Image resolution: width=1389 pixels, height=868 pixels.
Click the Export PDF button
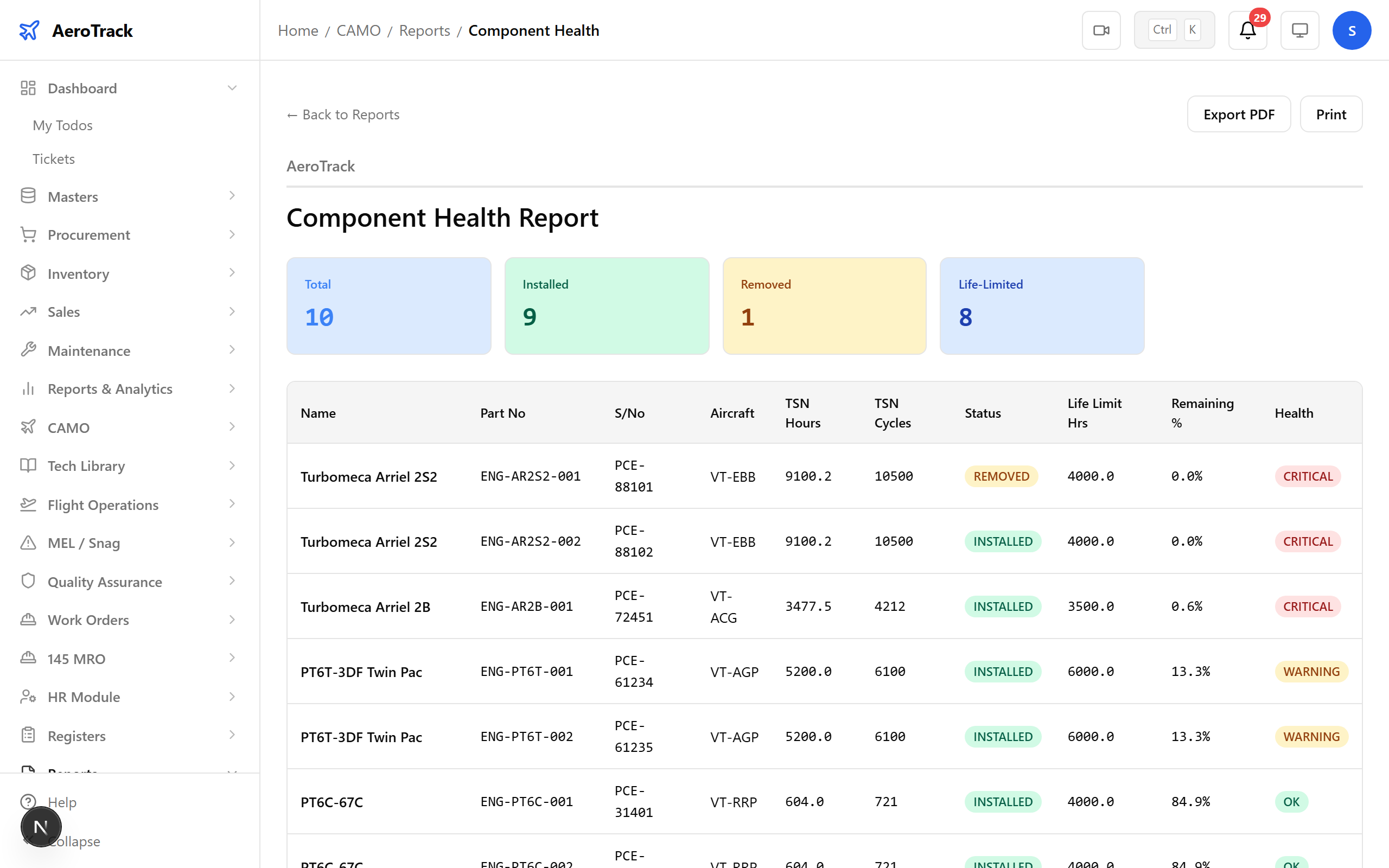tap(1239, 114)
